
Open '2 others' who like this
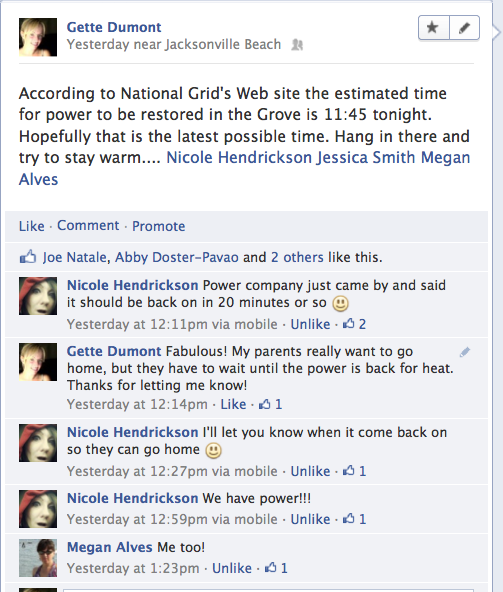[297, 257]
